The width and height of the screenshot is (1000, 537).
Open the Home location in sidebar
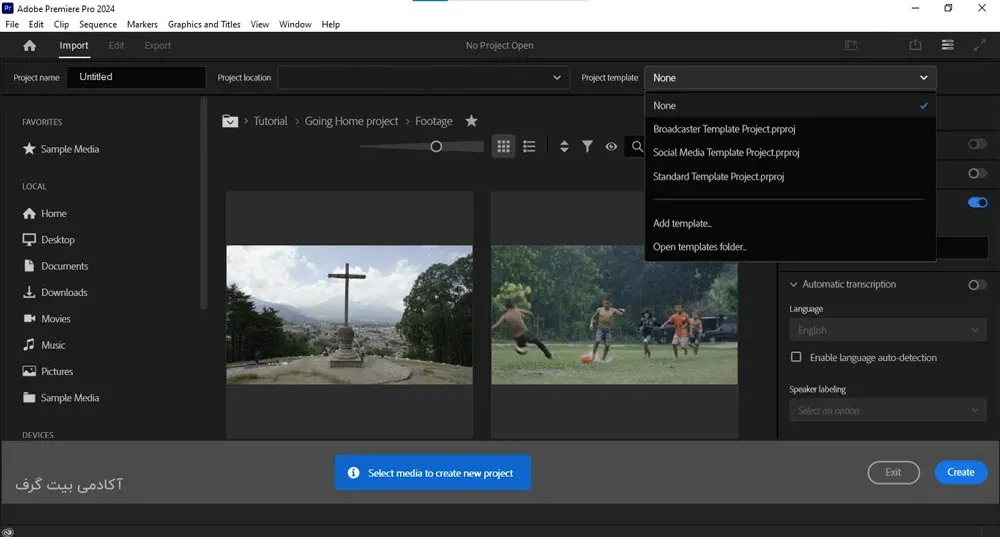coord(45,213)
